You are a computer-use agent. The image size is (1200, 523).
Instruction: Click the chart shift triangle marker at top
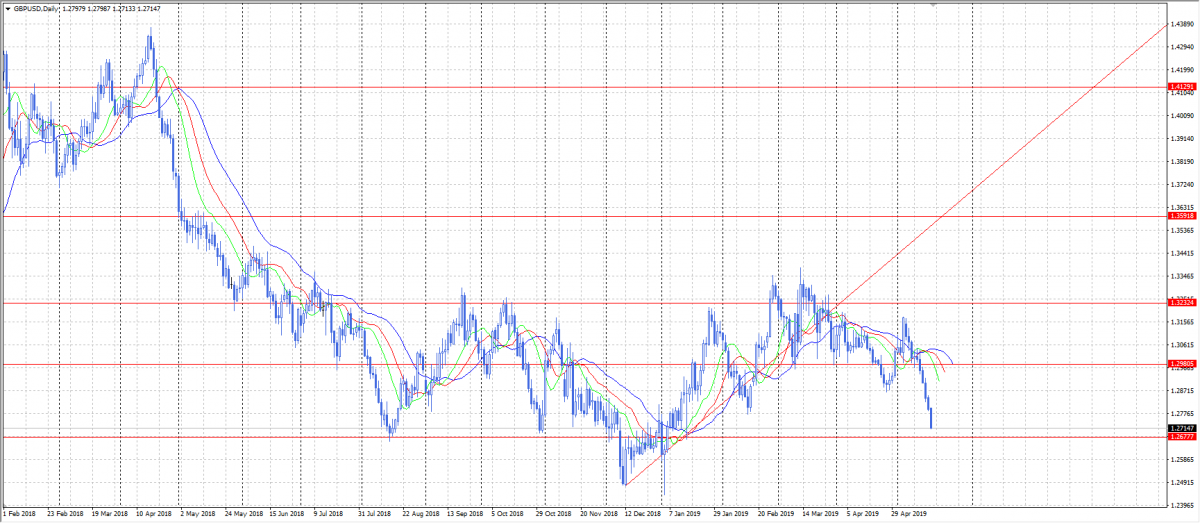935,5
